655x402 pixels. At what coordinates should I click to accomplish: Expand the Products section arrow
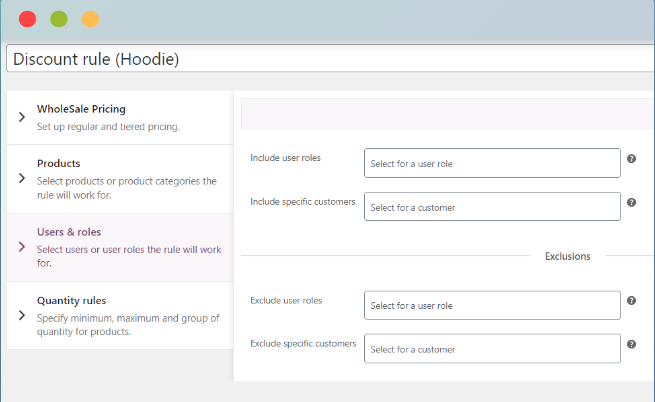pos(22,178)
